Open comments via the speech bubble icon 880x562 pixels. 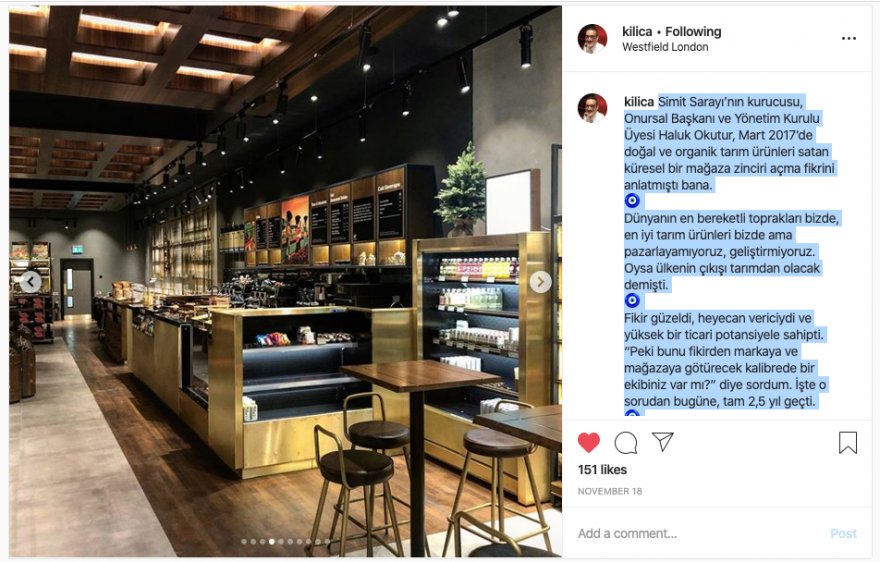[626, 442]
